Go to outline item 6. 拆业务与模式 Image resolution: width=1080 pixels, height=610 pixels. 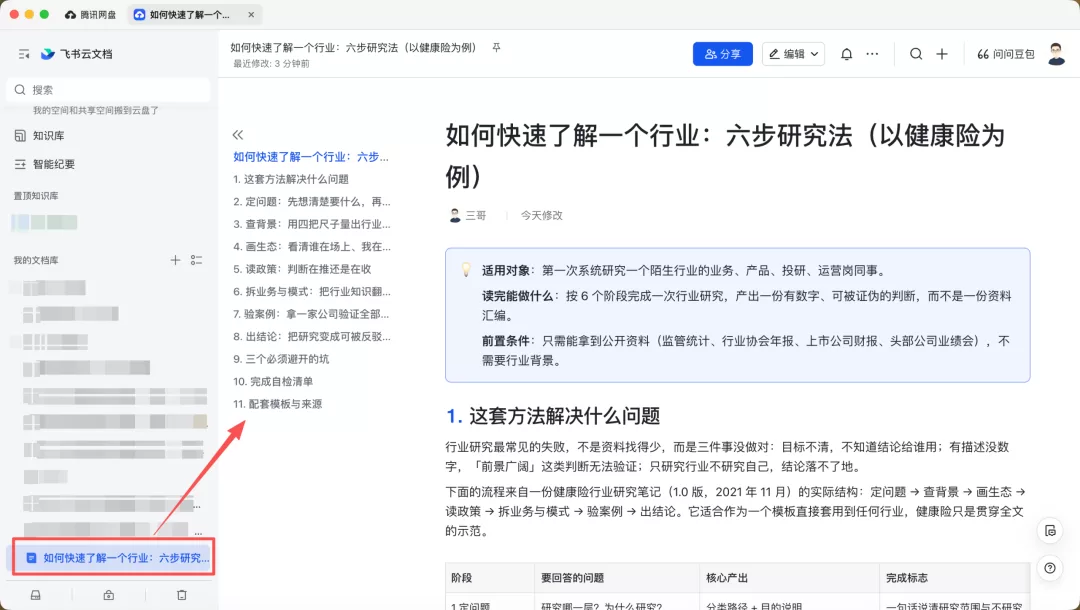(x=311, y=291)
